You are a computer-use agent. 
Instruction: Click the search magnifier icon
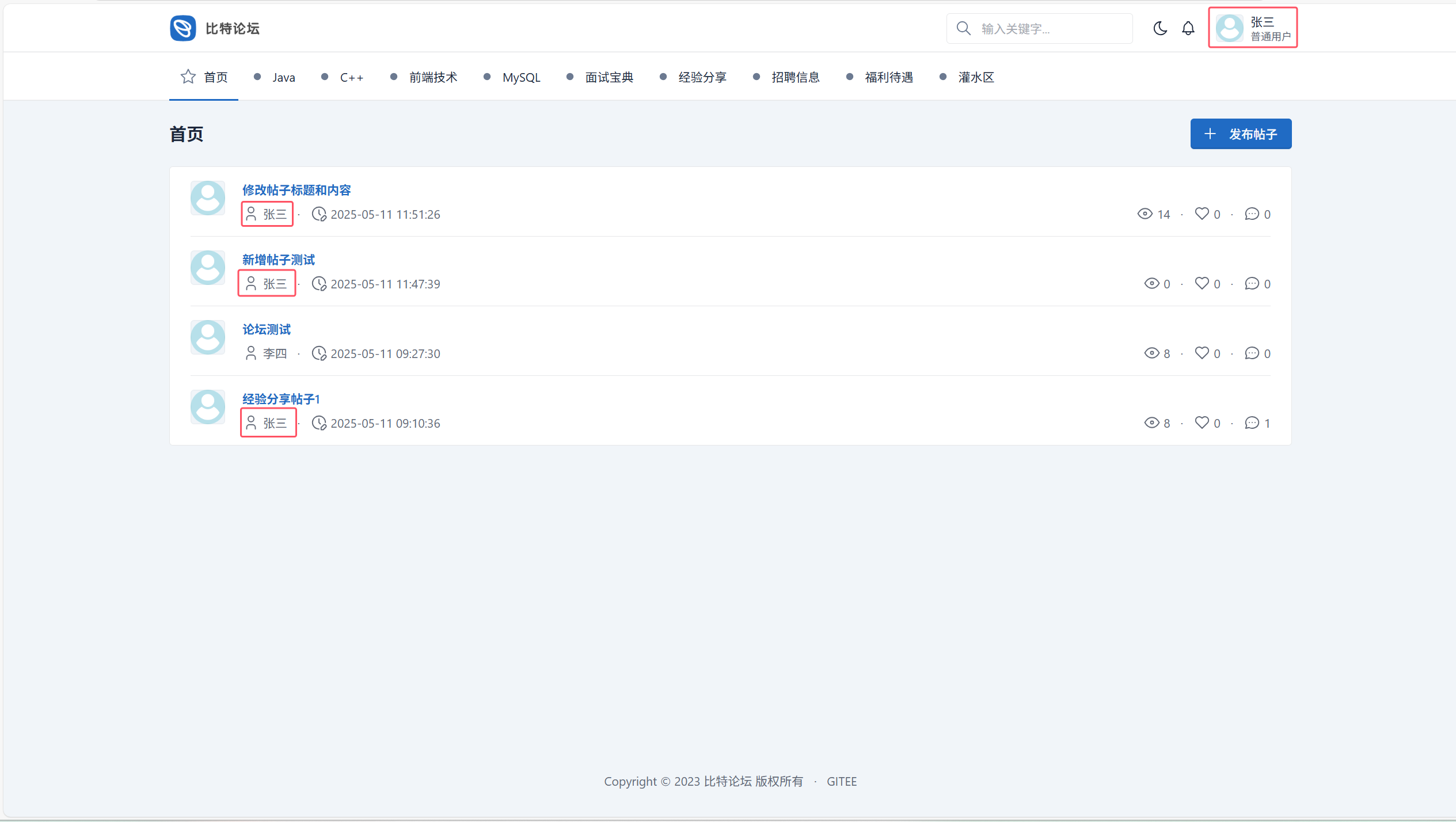pos(963,28)
